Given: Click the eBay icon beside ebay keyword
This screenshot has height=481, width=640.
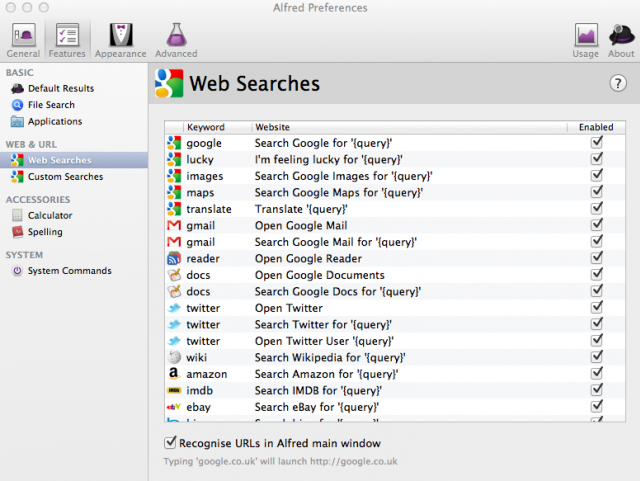Looking at the screenshot, I should coord(174,407).
